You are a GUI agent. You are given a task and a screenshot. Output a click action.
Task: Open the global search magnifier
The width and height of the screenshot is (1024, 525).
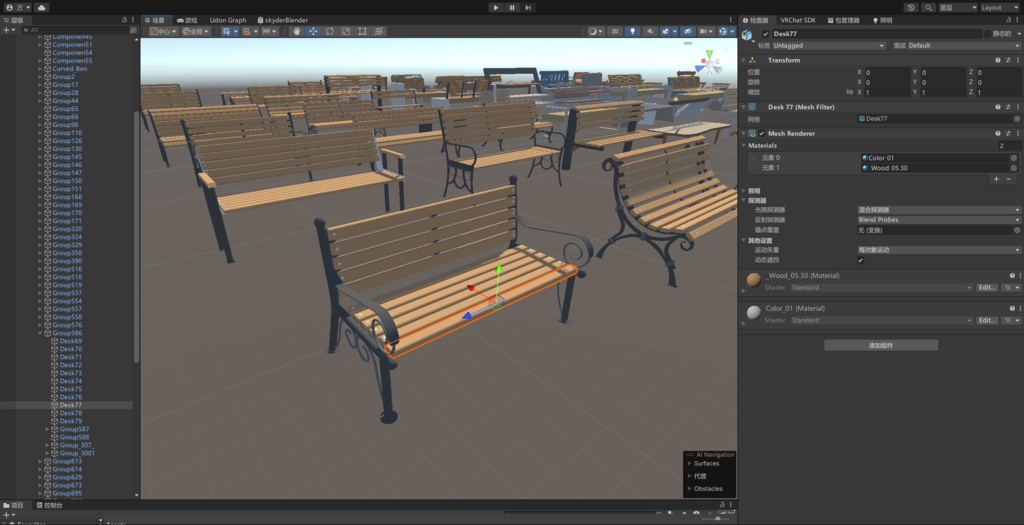coord(928,8)
